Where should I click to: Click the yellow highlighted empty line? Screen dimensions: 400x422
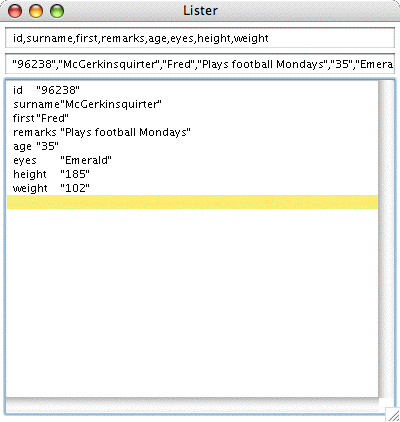click(x=192, y=202)
